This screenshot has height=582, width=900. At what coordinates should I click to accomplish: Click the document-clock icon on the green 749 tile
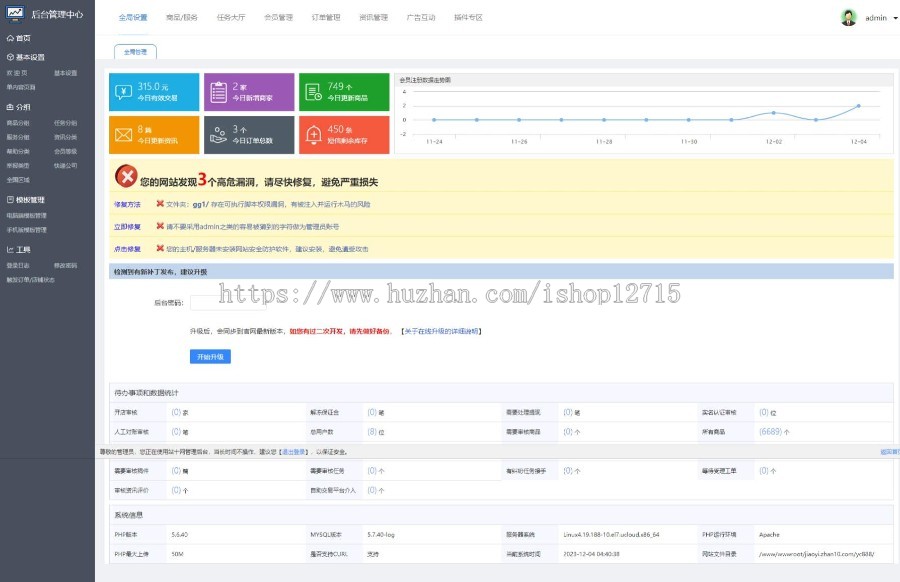pyautogui.click(x=313, y=92)
